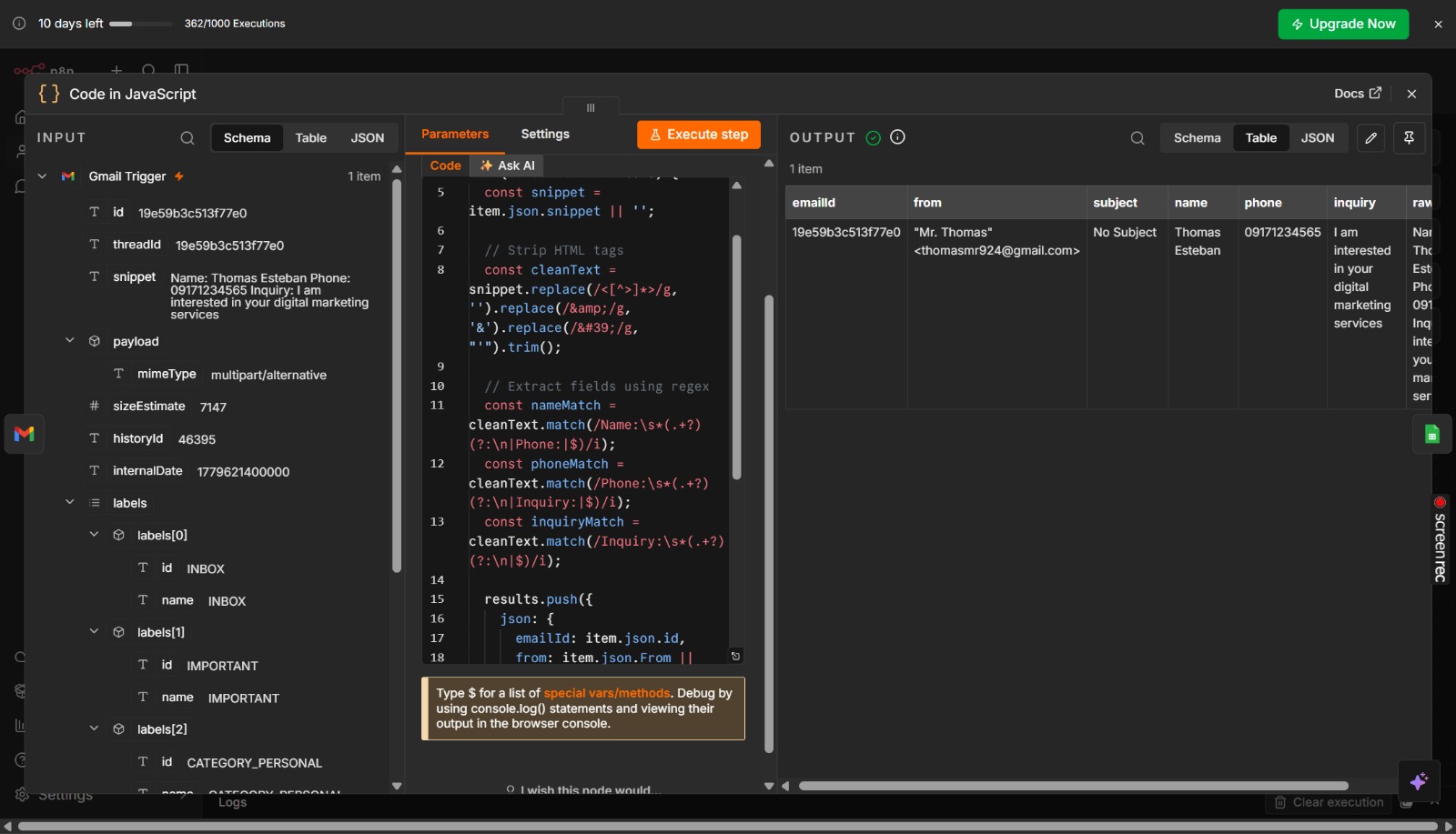Click the Code in JavaScript braces icon

49,94
